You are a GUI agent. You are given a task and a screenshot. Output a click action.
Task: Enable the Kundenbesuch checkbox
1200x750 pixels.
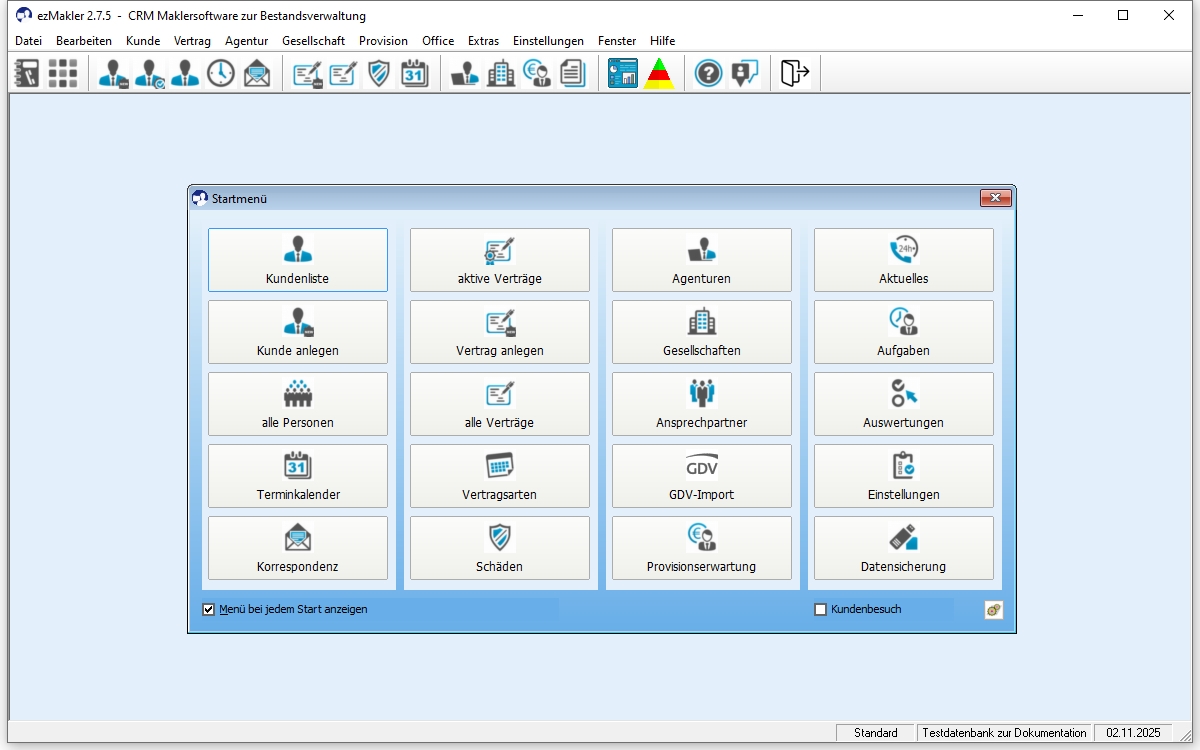821,610
